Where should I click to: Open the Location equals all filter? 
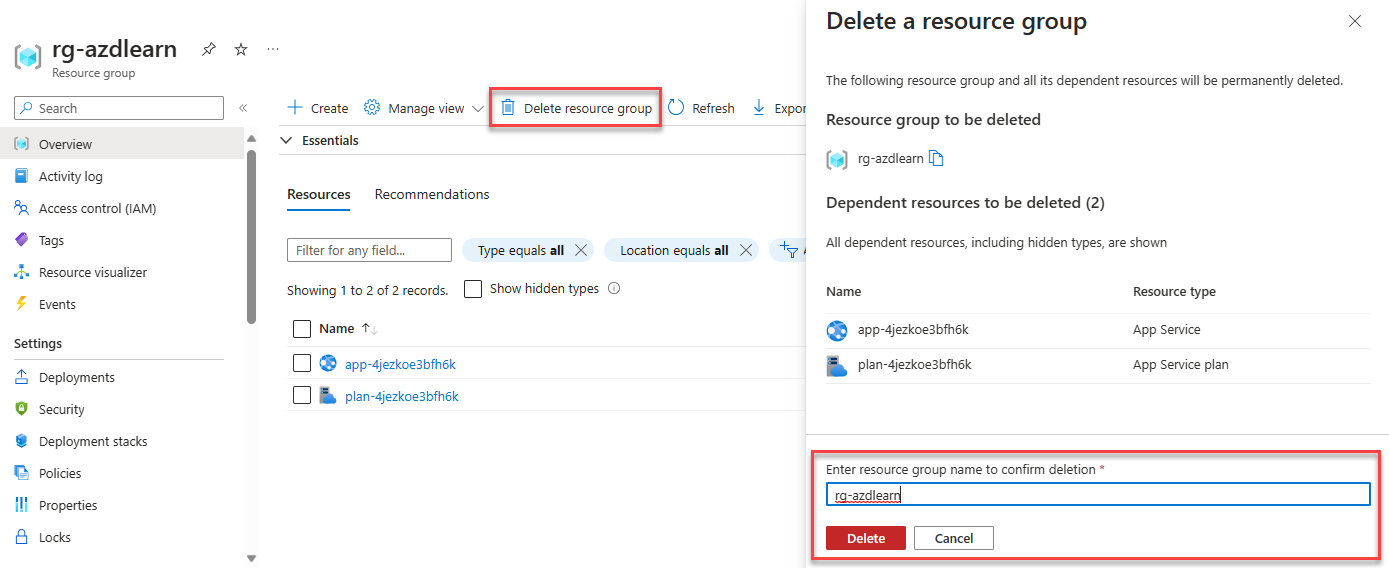tap(674, 250)
